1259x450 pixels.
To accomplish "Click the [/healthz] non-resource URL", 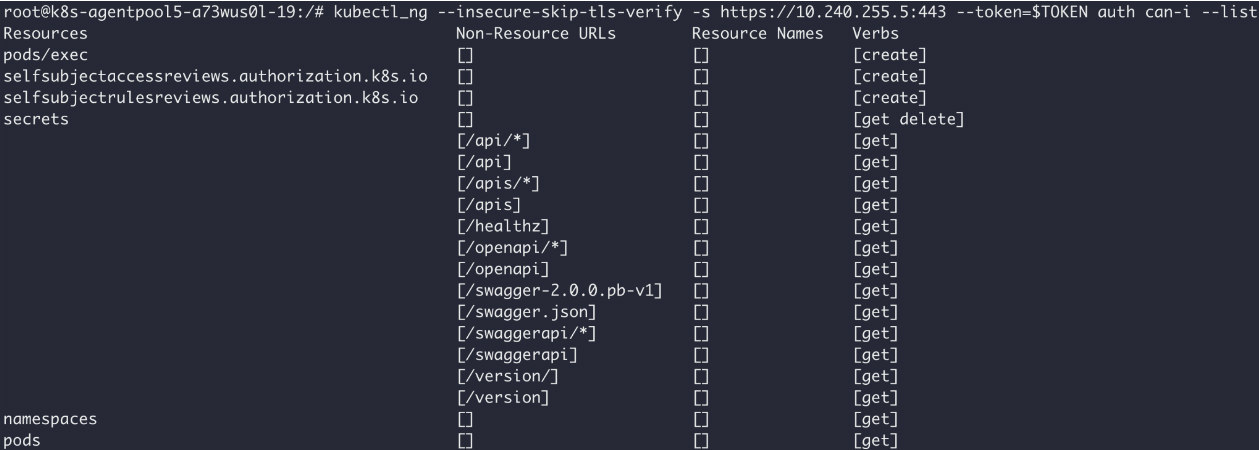I will click(502, 226).
